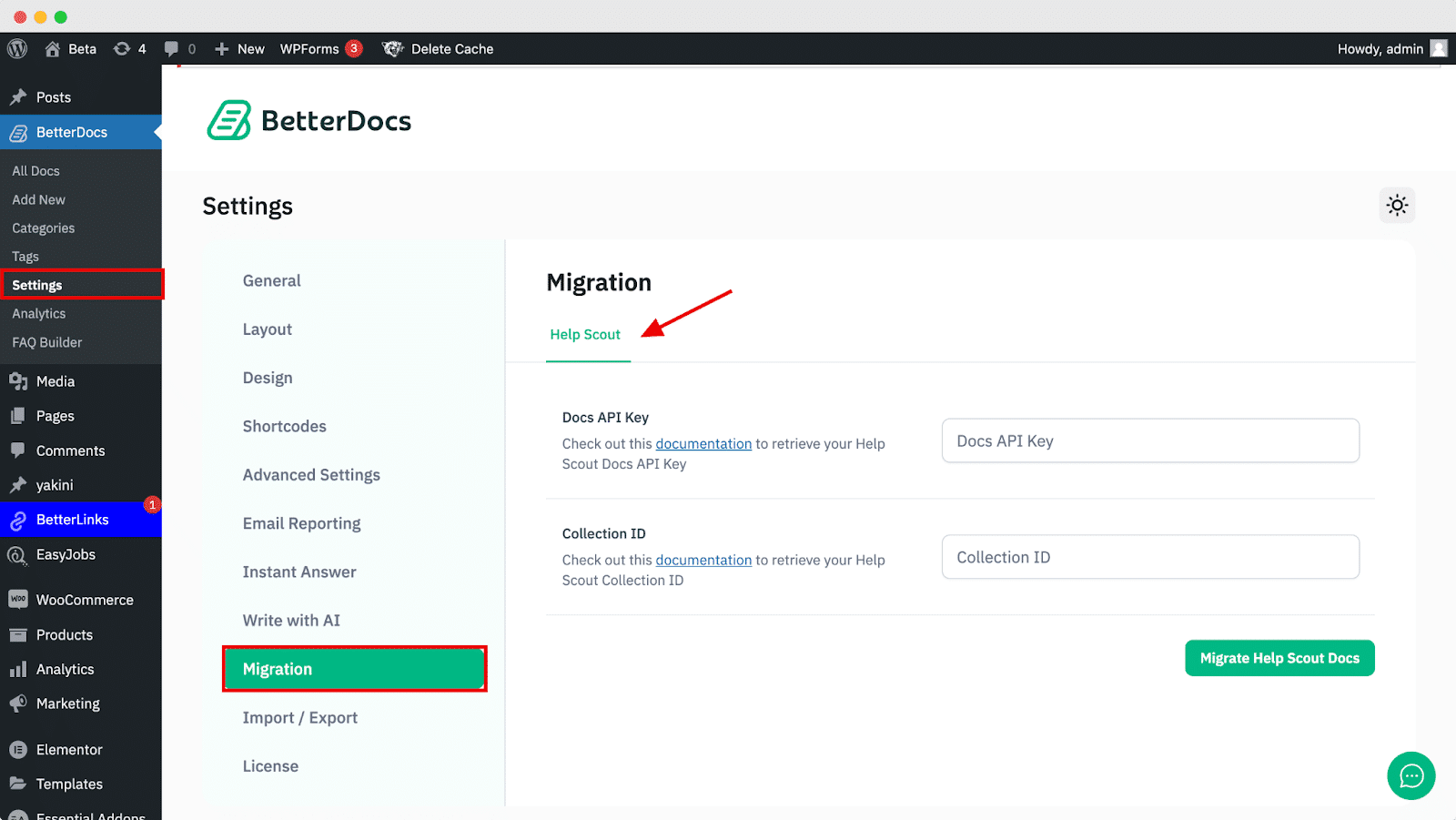Open the Media library icon

click(18, 381)
